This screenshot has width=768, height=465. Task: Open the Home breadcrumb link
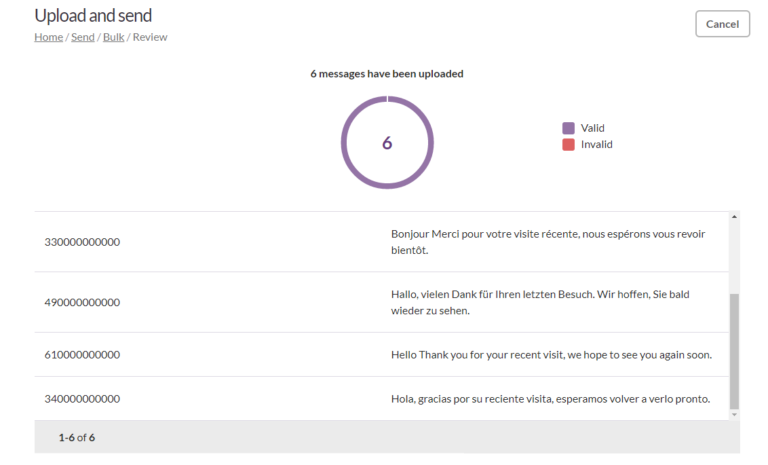tap(48, 37)
